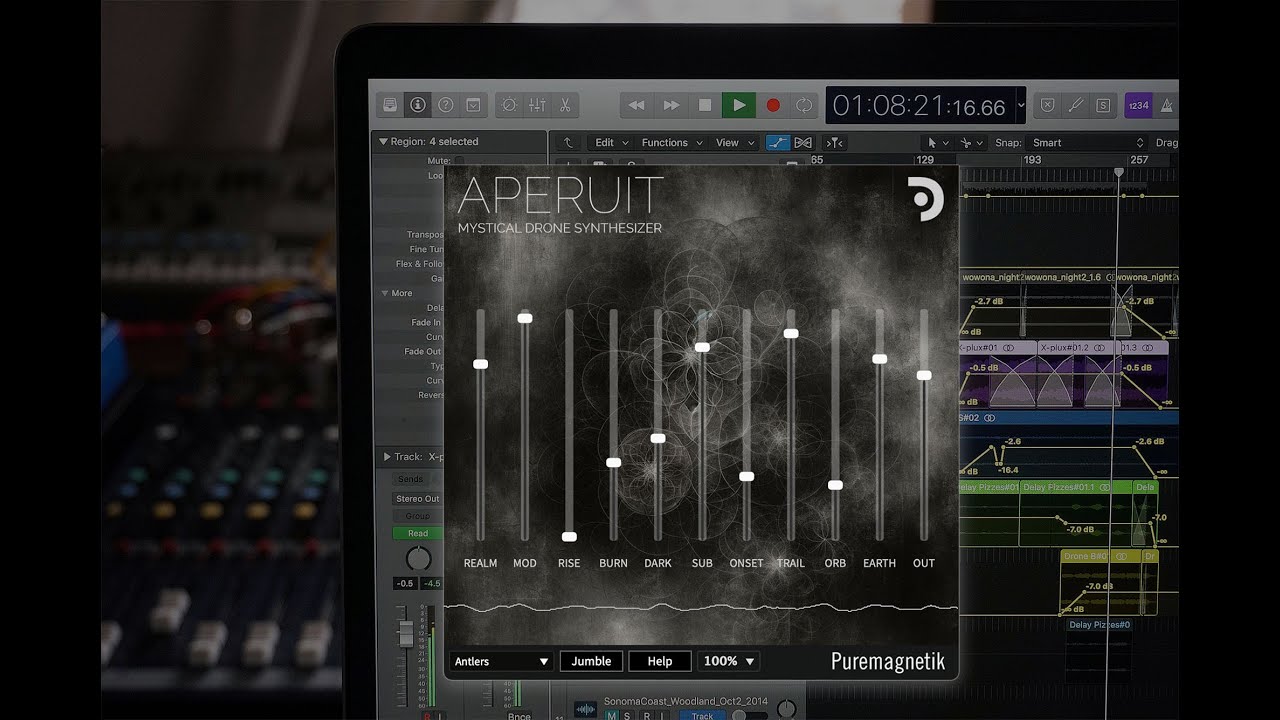Click the -0.5 level value field
1280x720 pixels.
405,583
